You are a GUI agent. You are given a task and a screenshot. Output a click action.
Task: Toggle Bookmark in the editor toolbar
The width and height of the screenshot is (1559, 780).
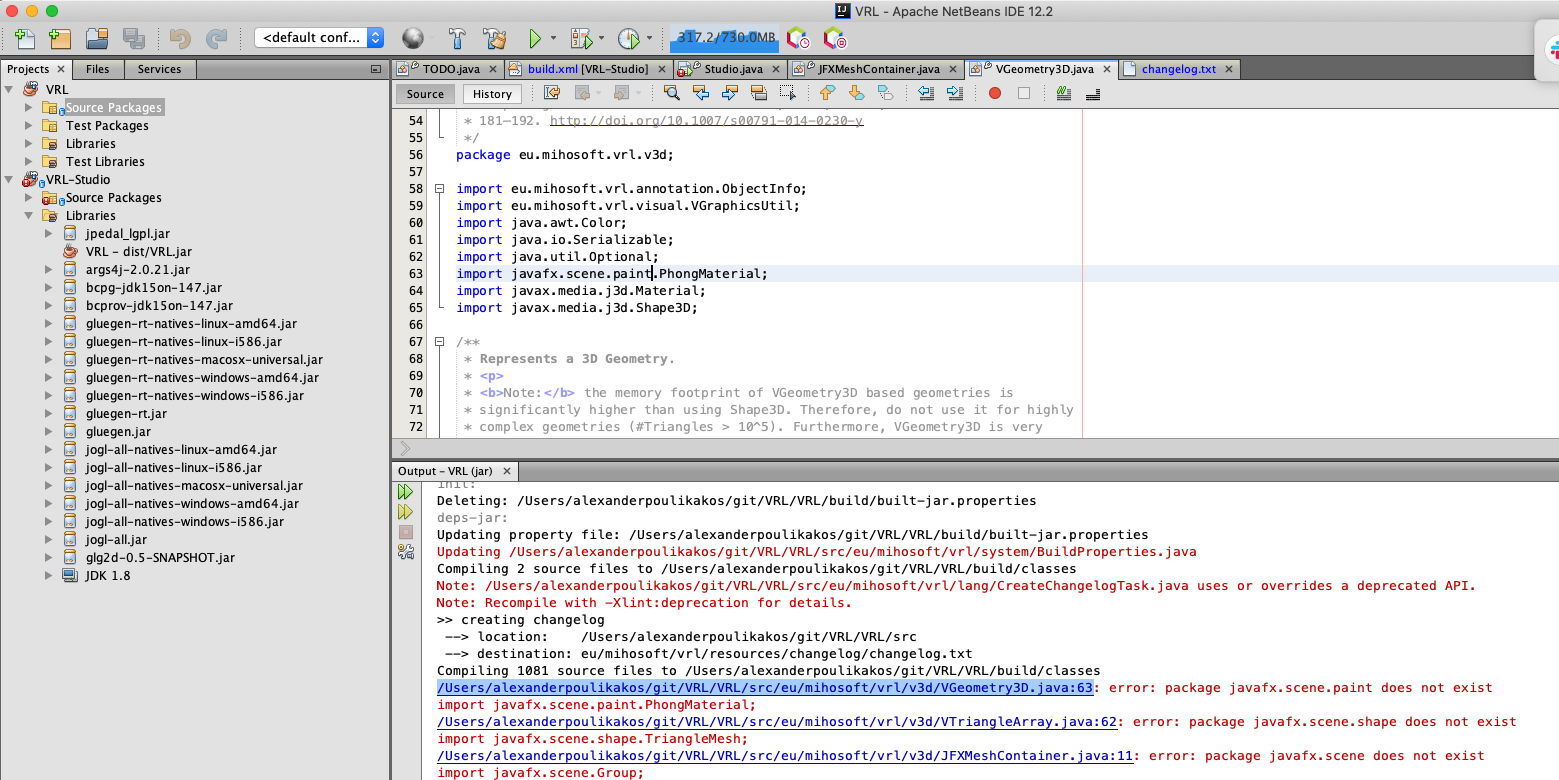pyautogui.click(x=885, y=93)
